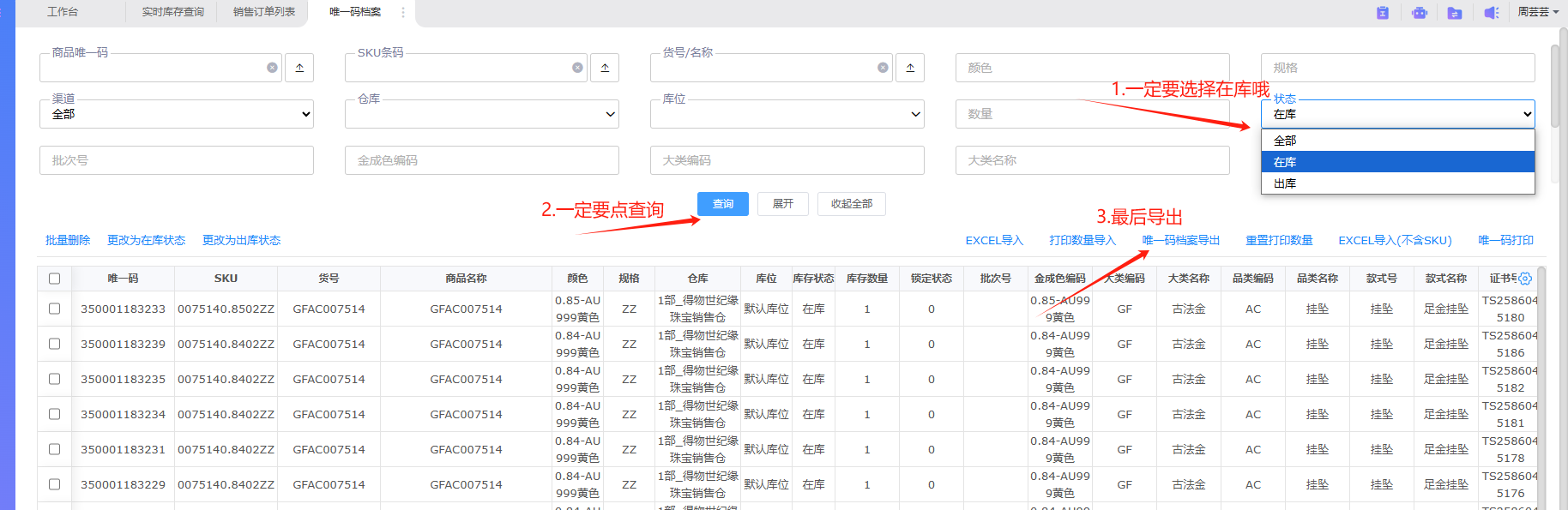Viewport: 1568px width, 510px height.
Task: Open the robot assistant icon
Action: click(x=1420, y=13)
